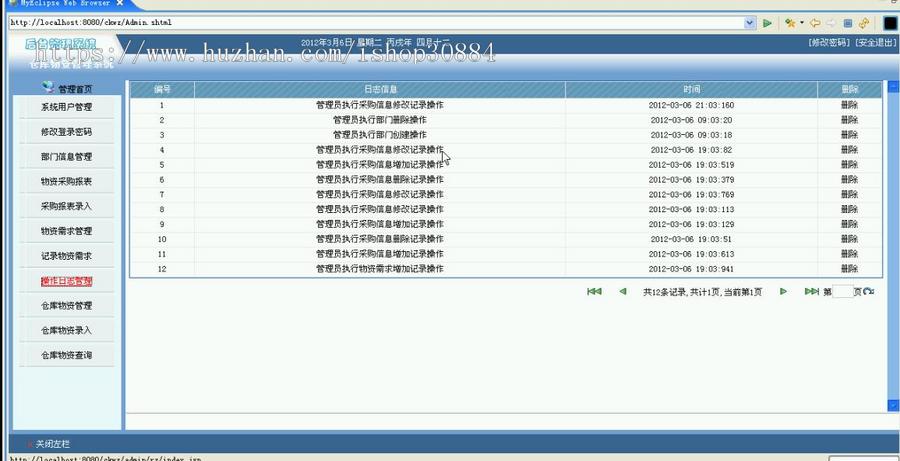
Task: Click the scrollbar down arrow of the content pane
Action: [893, 405]
